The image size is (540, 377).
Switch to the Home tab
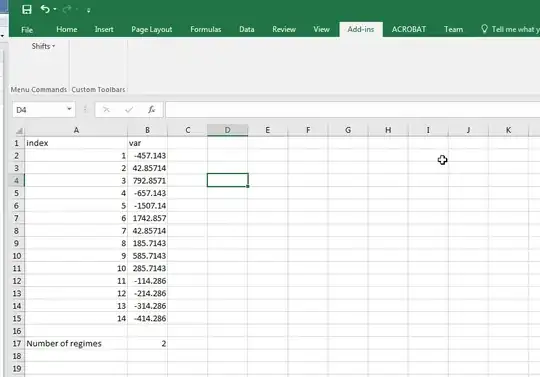[x=67, y=30]
